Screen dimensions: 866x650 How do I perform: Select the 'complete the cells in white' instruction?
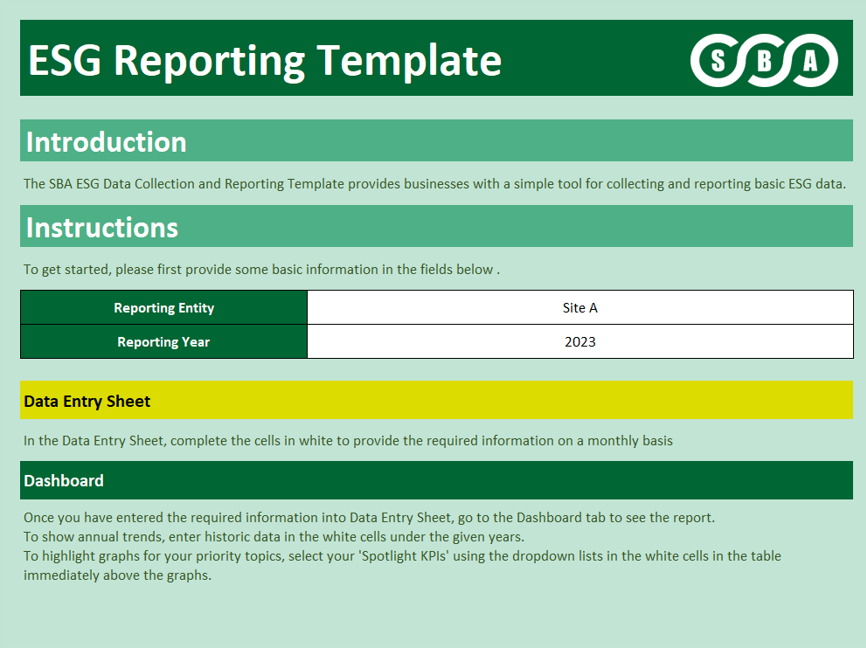(348, 441)
